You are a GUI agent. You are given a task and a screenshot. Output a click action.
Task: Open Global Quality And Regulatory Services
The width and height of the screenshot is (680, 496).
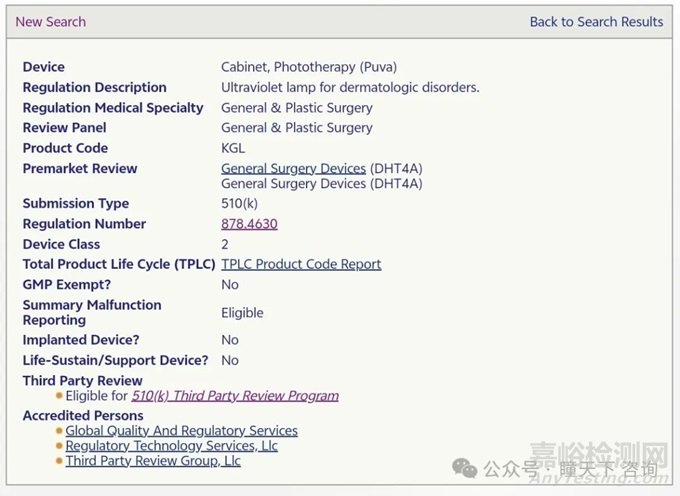click(x=182, y=431)
